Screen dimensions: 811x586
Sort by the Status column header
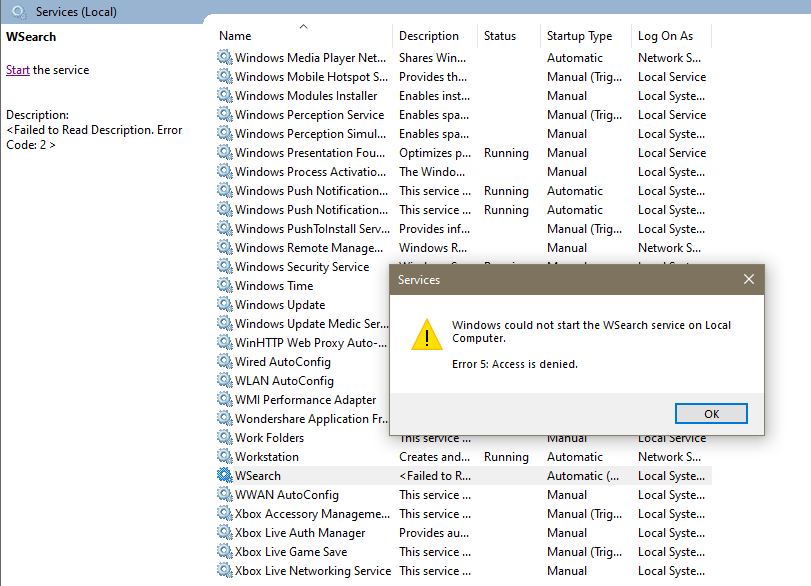pyautogui.click(x=500, y=36)
